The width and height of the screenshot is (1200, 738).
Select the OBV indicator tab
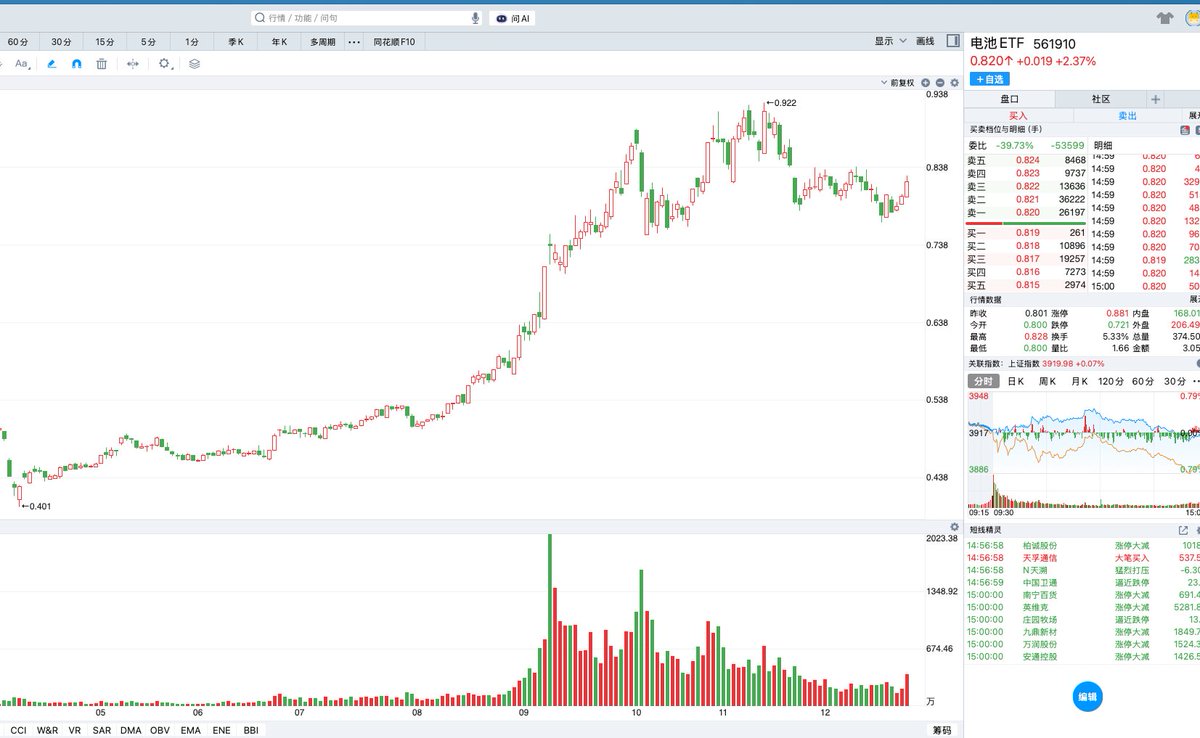click(160, 730)
